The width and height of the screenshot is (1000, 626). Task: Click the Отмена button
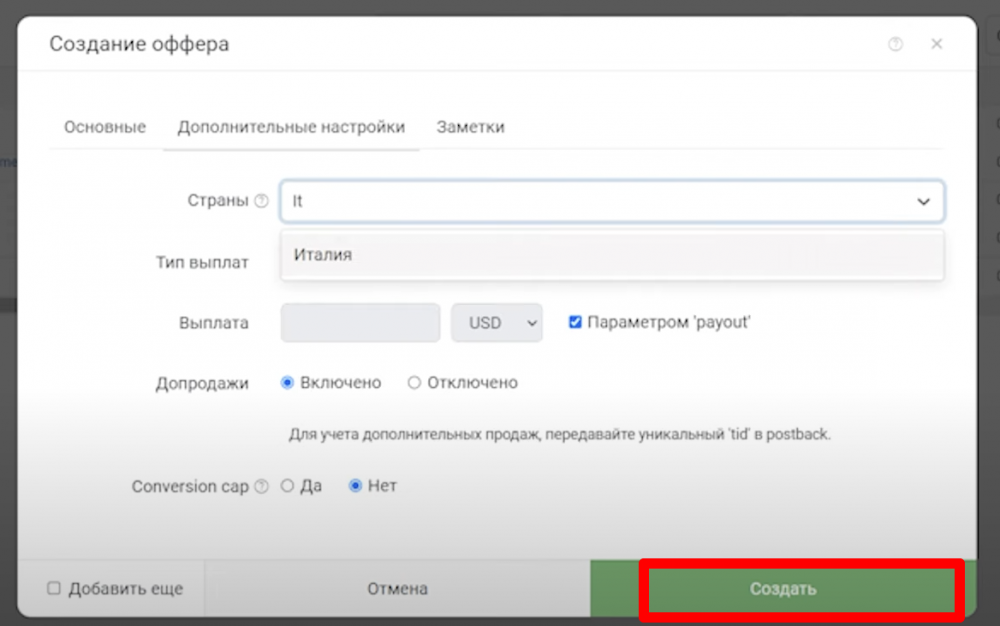click(397, 588)
